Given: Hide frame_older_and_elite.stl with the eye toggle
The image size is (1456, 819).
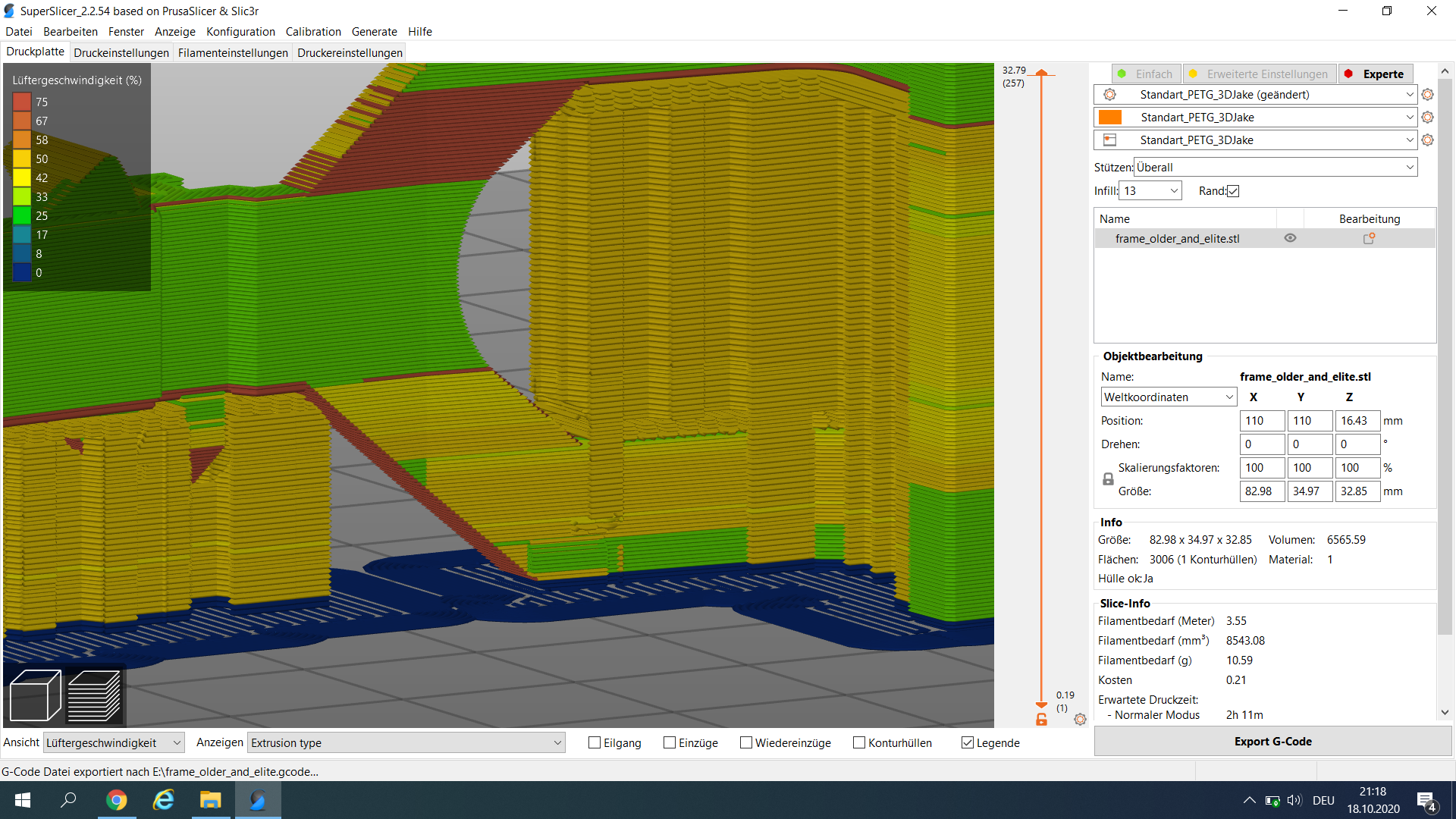Looking at the screenshot, I should click(x=1291, y=237).
